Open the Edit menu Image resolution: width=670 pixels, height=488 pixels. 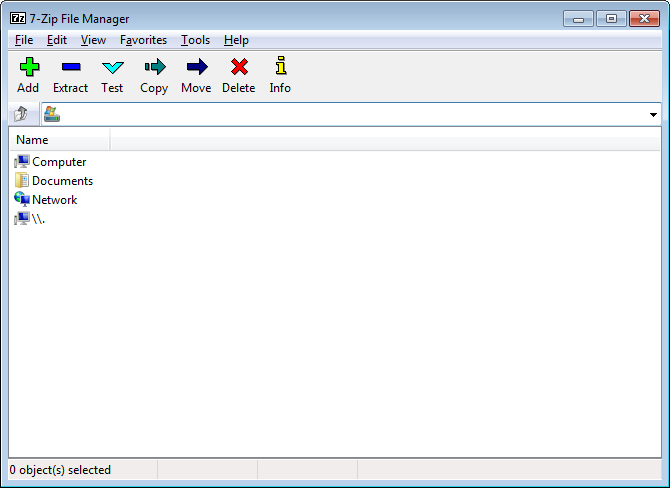click(x=57, y=40)
